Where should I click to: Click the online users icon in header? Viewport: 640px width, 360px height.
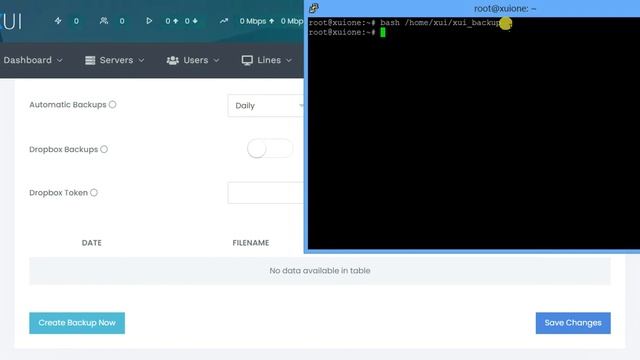[104, 20]
